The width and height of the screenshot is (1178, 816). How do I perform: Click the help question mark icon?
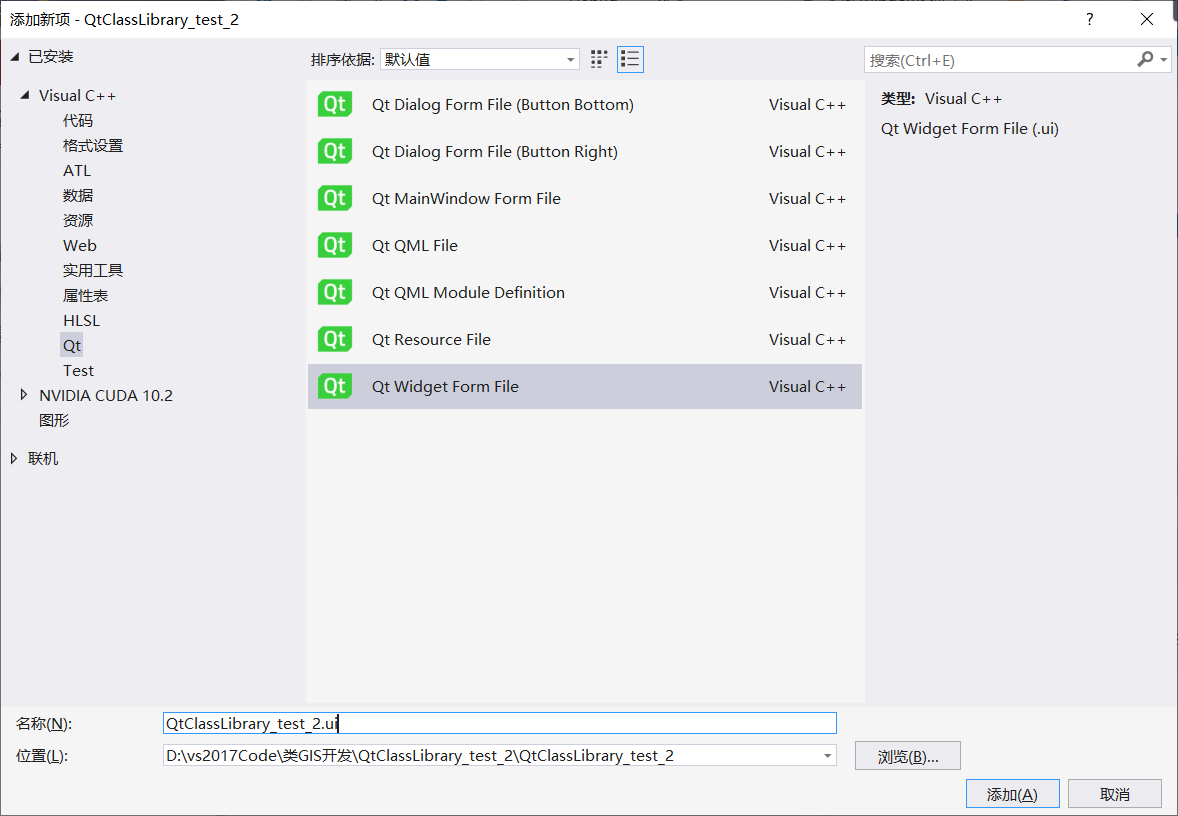coord(1089,19)
